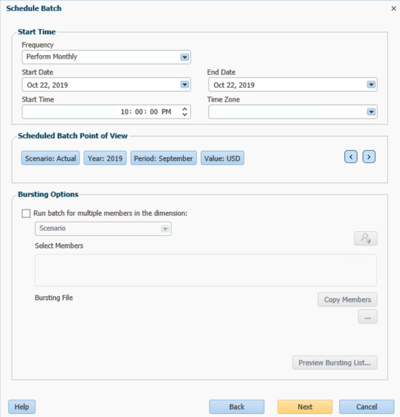Enable run batch for multiple members checkbox
Image resolution: width=400 pixels, height=417 pixels.
(x=26, y=213)
